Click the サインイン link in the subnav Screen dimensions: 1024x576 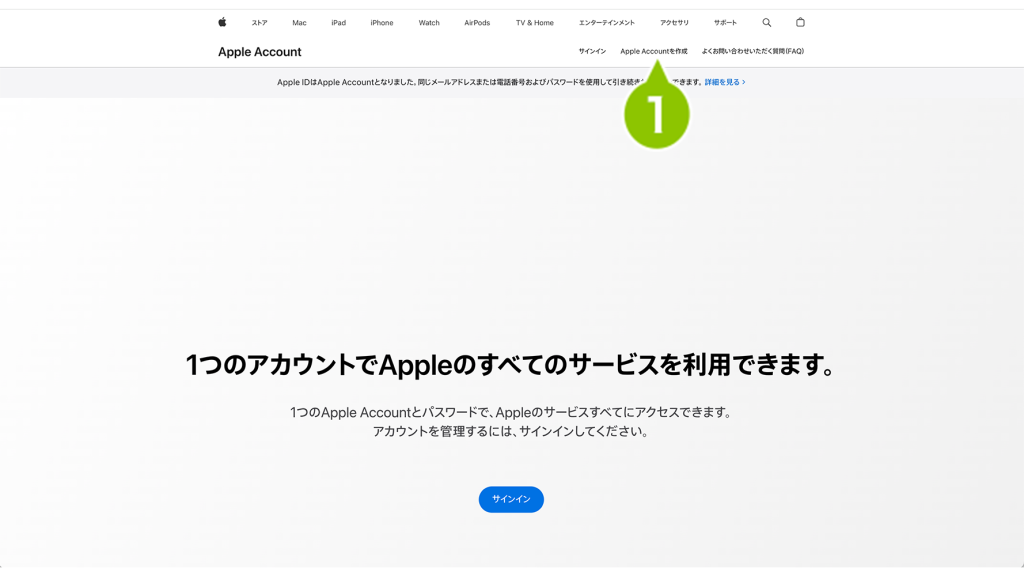(592, 51)
